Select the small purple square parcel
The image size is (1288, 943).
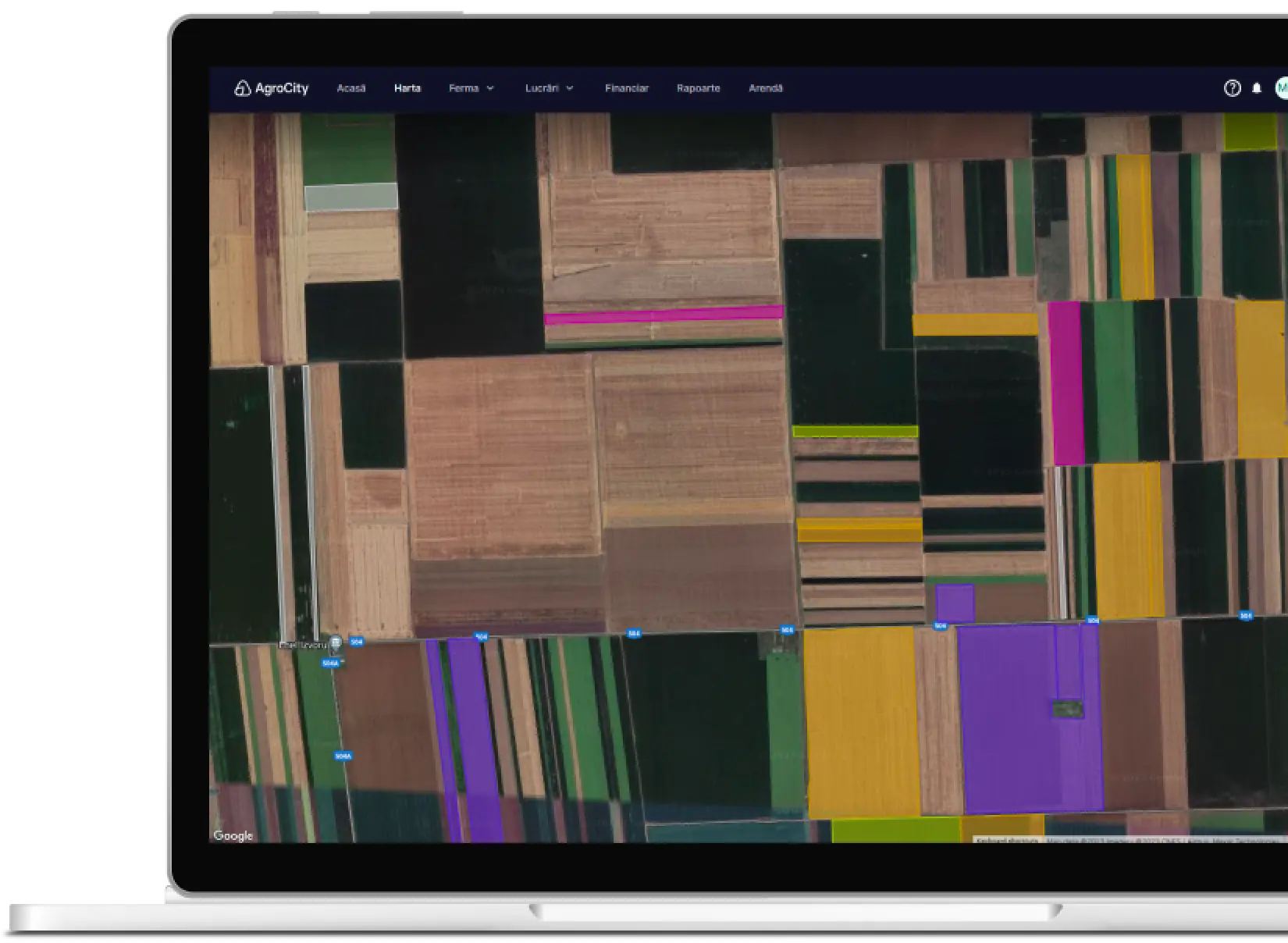[x=955, y=603]
